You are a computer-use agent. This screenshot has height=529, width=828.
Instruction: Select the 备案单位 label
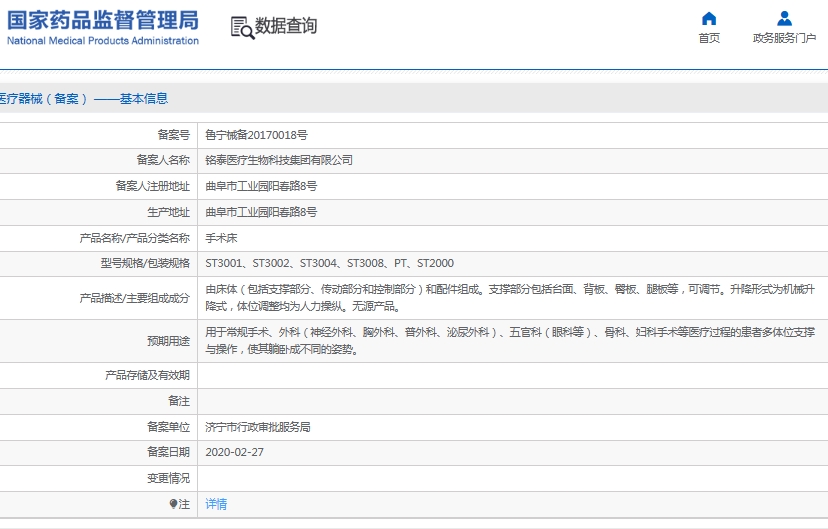pos(168,427)
